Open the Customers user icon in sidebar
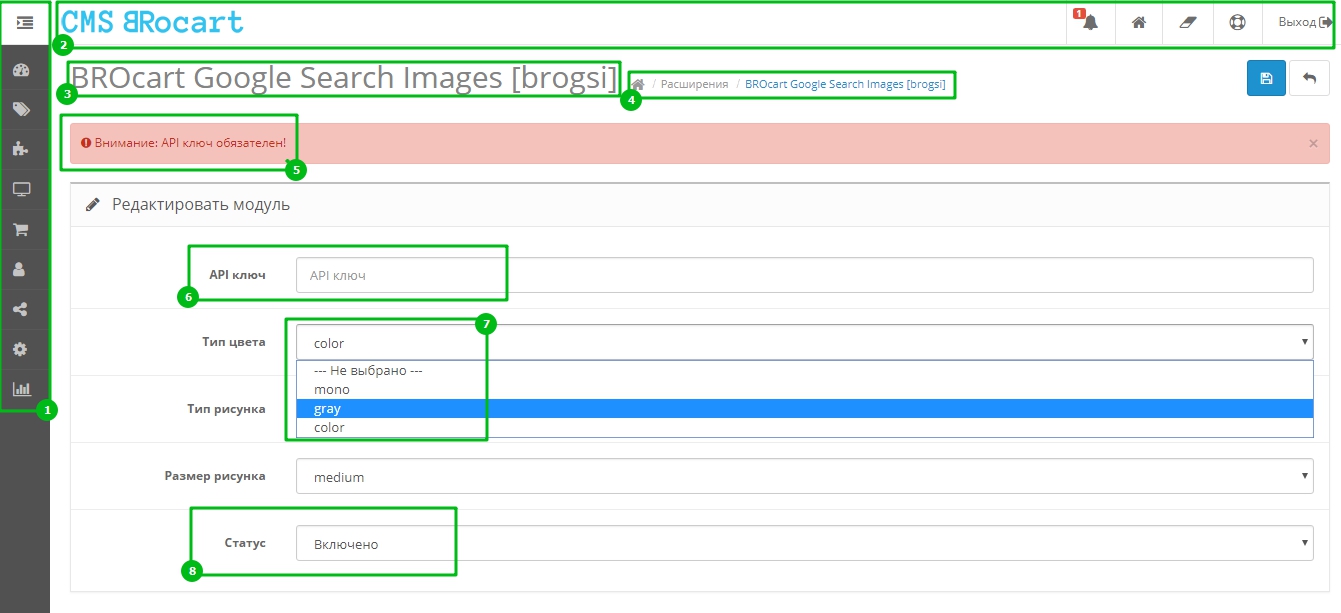This screenshot has height=613, width=1341. pyautogui.click(x=20, y=269)
